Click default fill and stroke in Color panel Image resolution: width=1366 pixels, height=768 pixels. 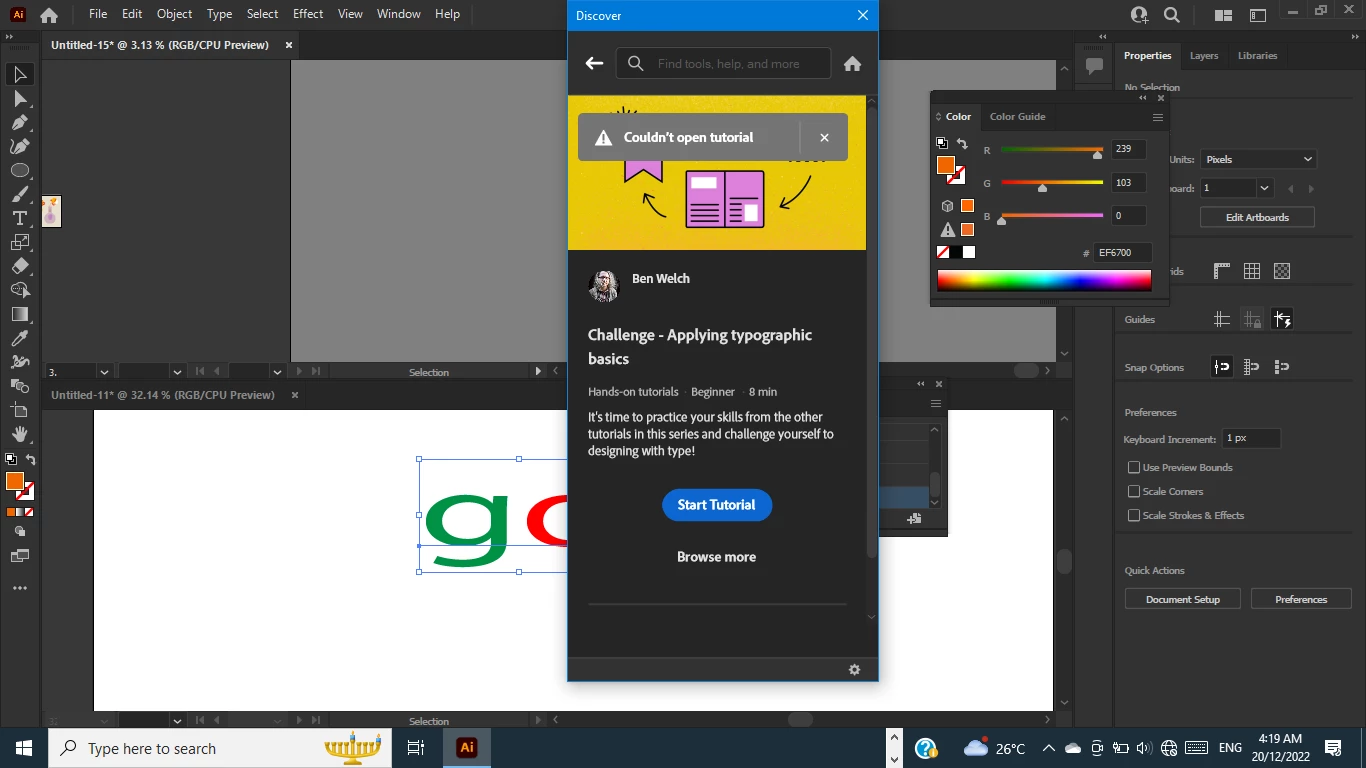click(942, 143)
